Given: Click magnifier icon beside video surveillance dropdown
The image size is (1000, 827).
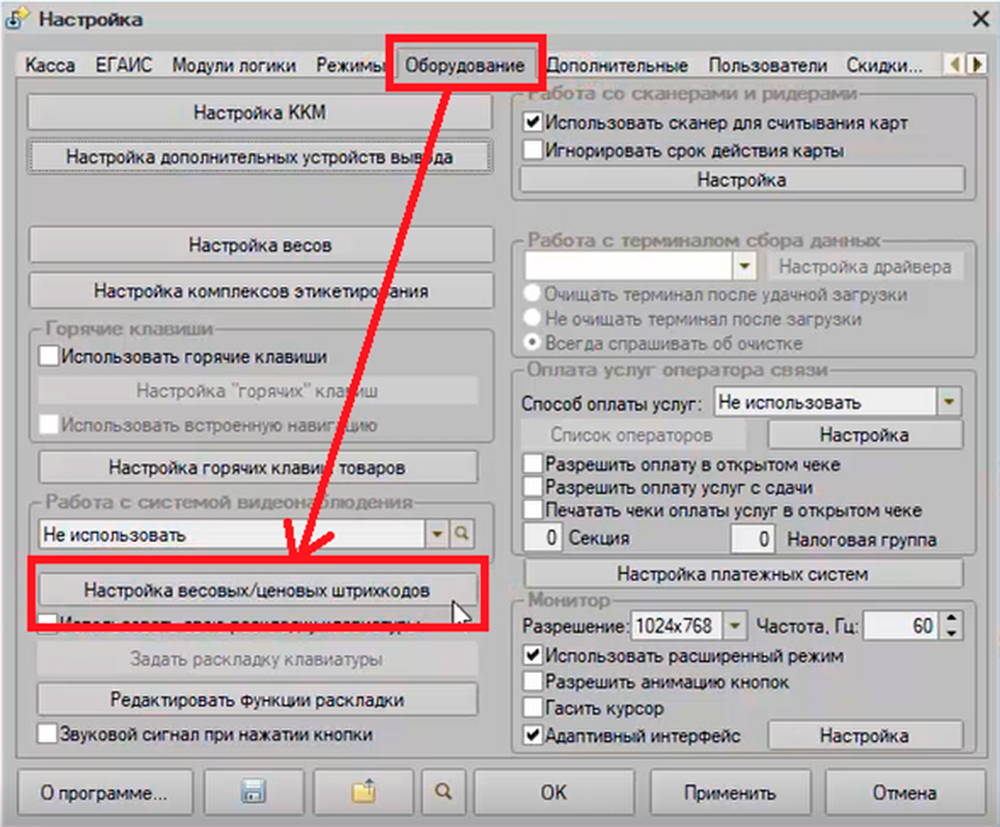Looking at the screenshot, I should pyautogui.click(x=461, y=534).
